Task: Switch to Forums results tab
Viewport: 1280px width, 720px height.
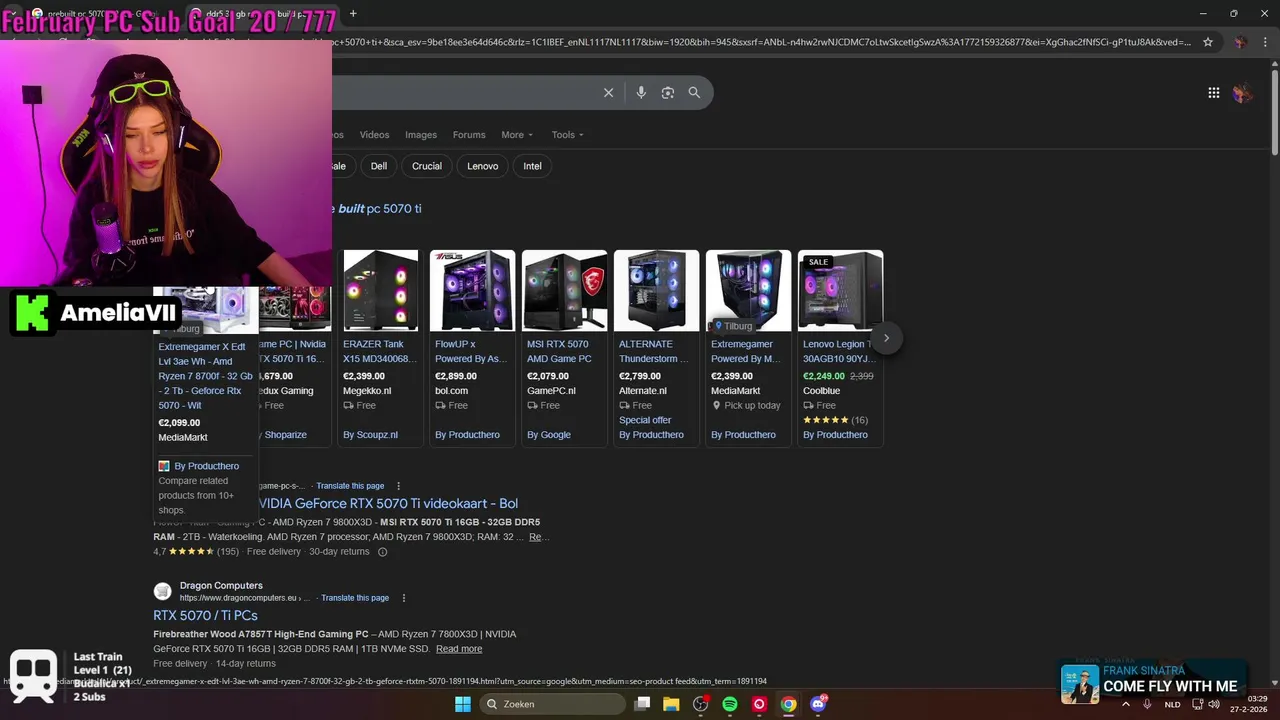Action: click(x=469, y=135)
